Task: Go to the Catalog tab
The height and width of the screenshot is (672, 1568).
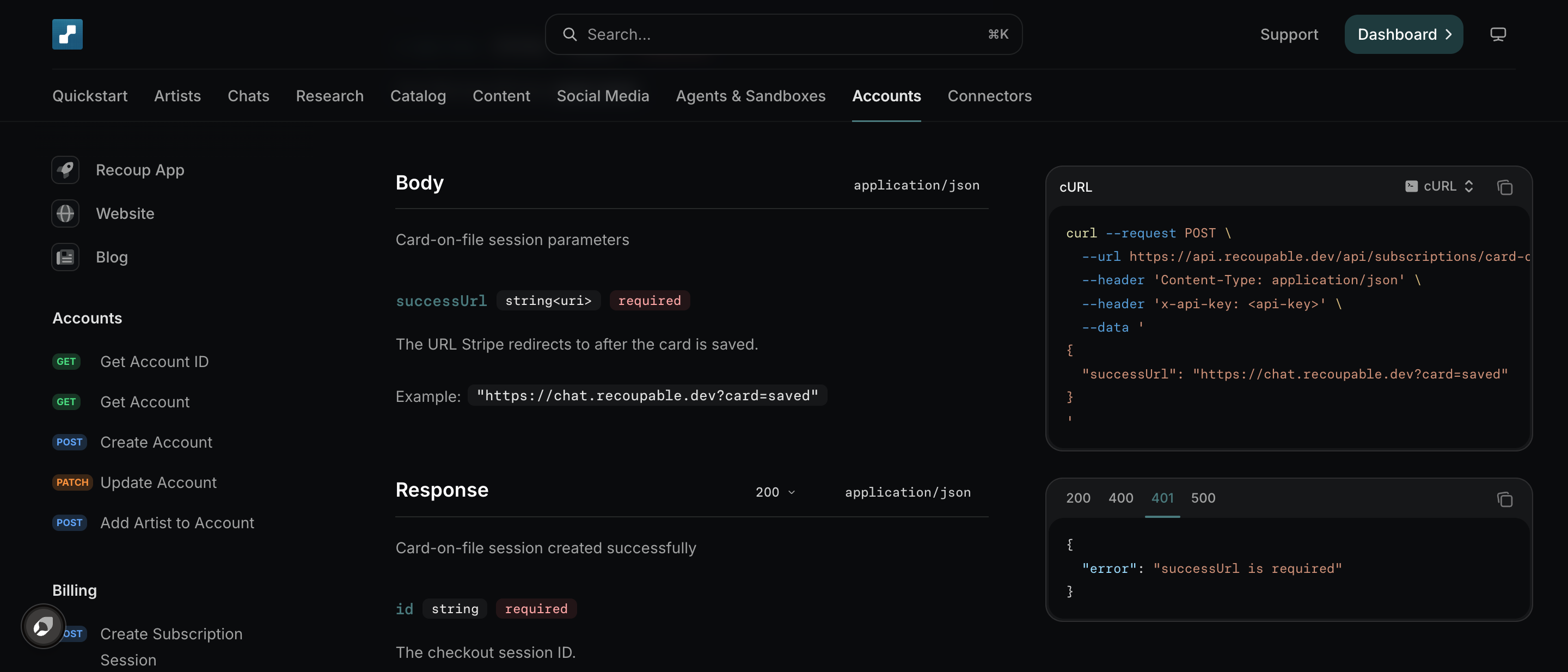Action: 418,95
